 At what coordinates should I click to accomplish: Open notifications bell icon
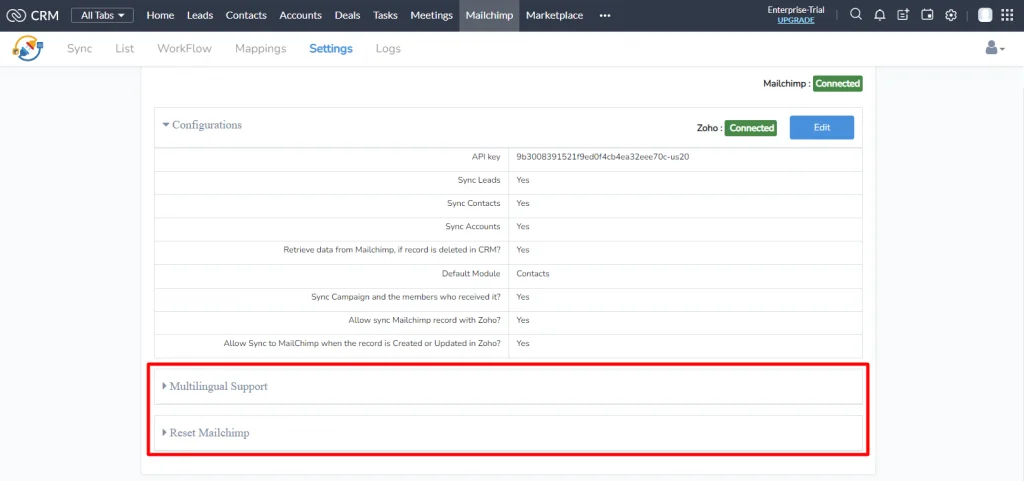click(x=880, y=15)
